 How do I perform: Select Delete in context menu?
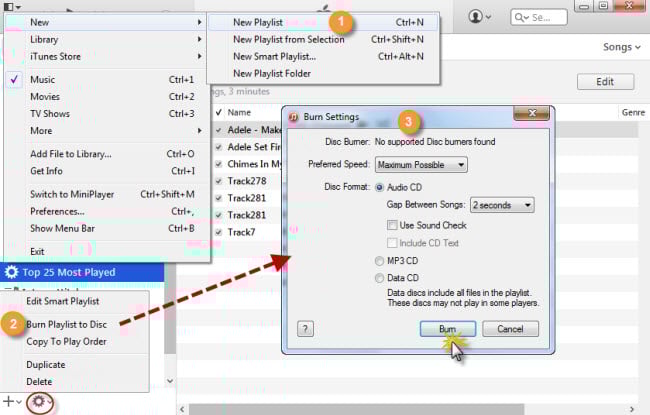click(39, 381)
